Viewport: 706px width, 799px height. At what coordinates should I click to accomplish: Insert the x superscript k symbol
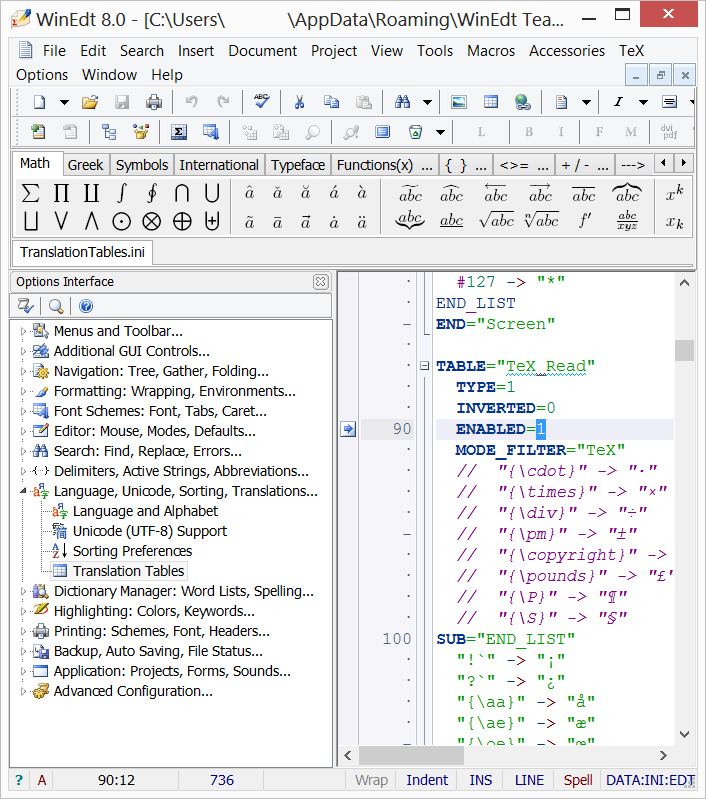point(674,194)
